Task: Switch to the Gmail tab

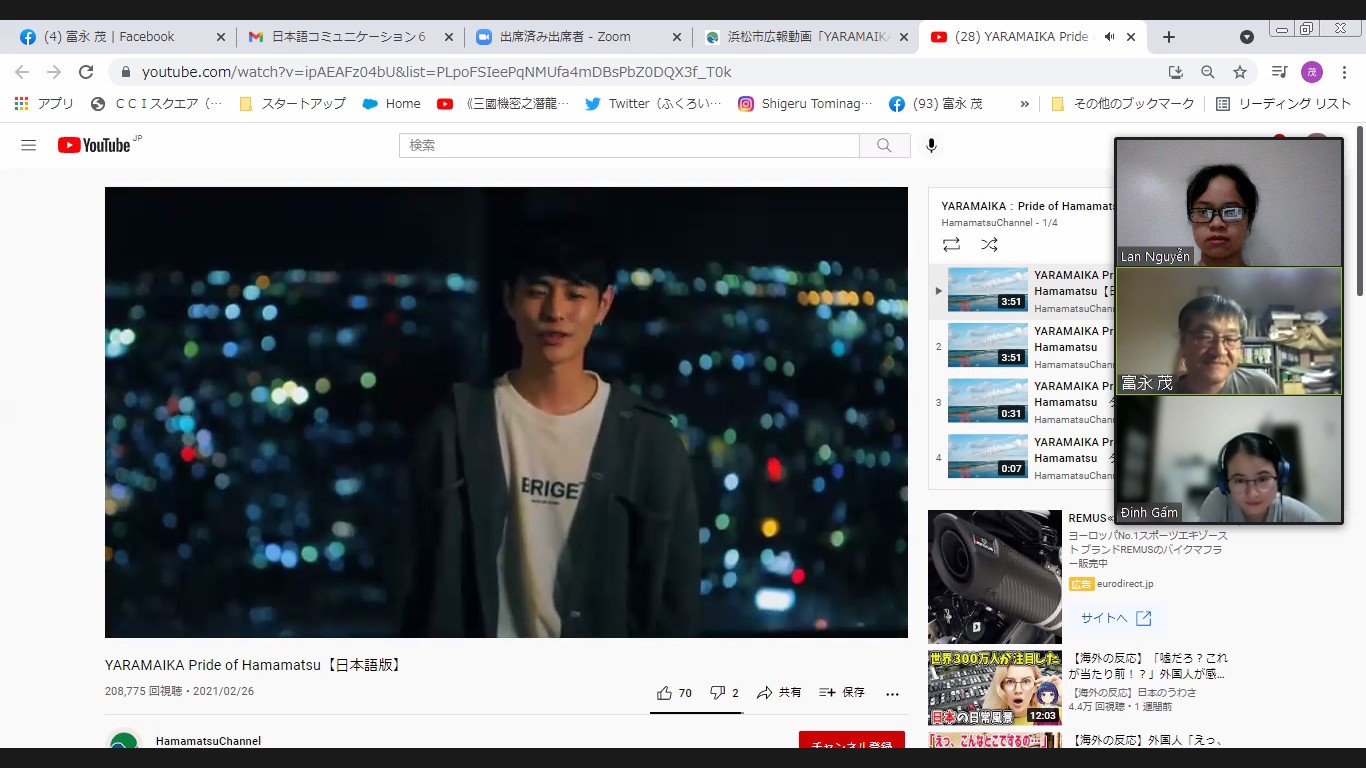Action: (x=340, y=37)
